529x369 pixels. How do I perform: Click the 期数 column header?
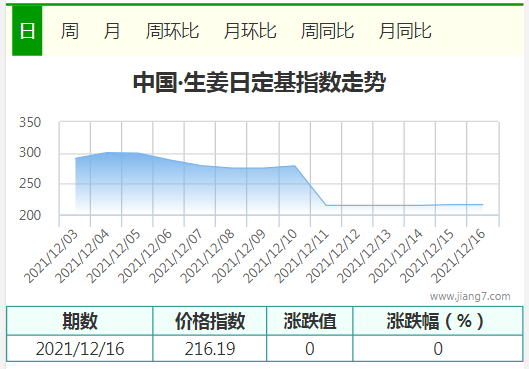click(x=80, y=321)
